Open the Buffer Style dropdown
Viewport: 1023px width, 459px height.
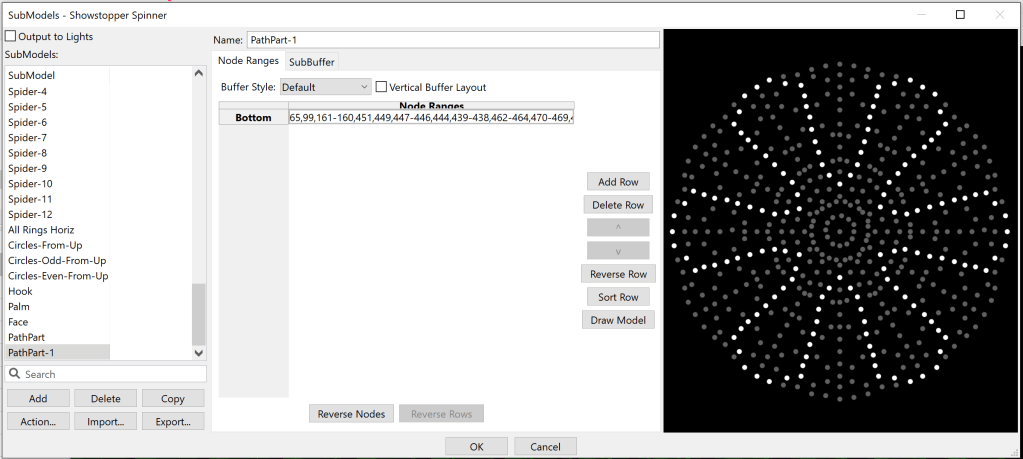point(325,87)
